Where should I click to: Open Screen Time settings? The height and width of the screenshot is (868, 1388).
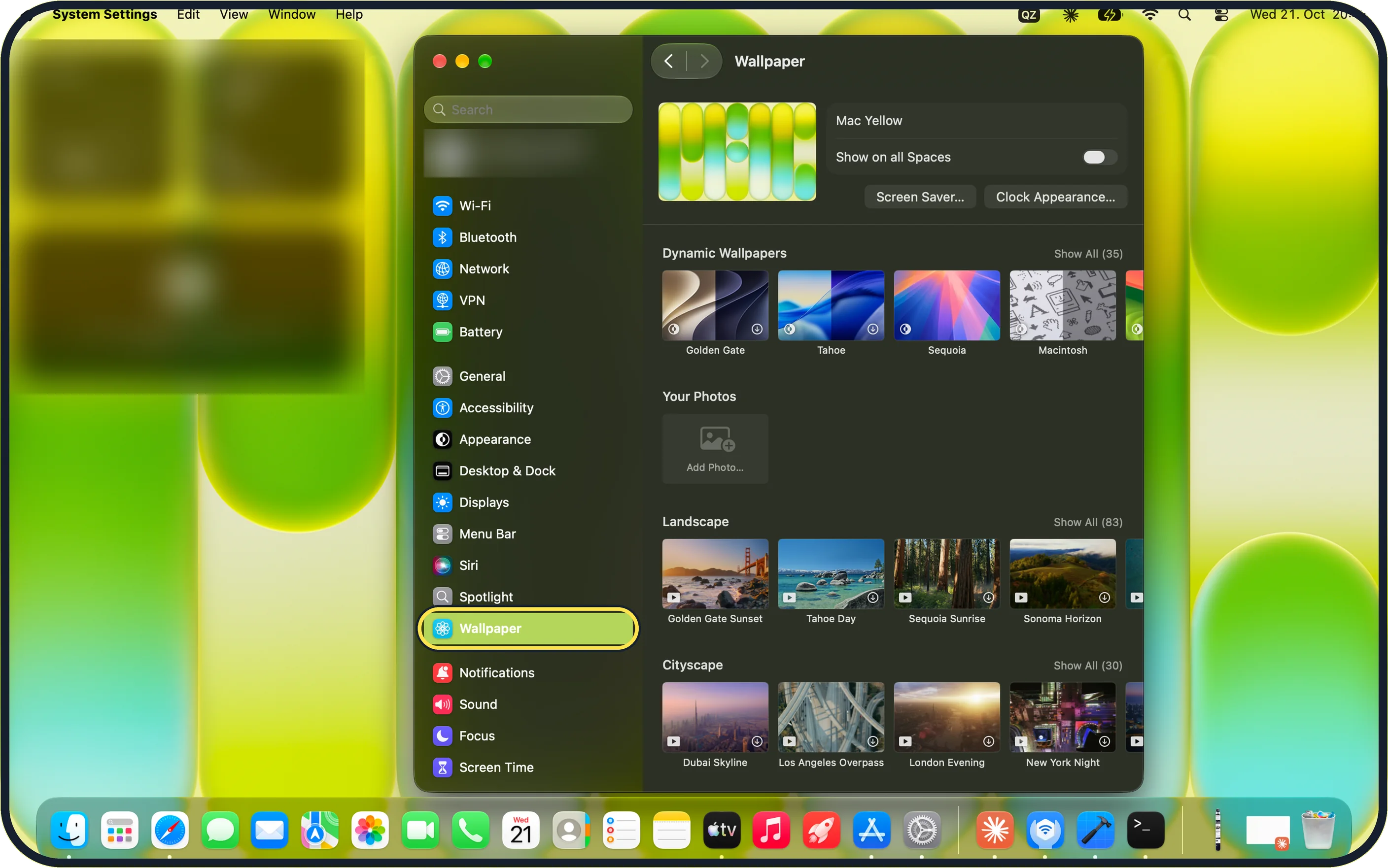528,768
